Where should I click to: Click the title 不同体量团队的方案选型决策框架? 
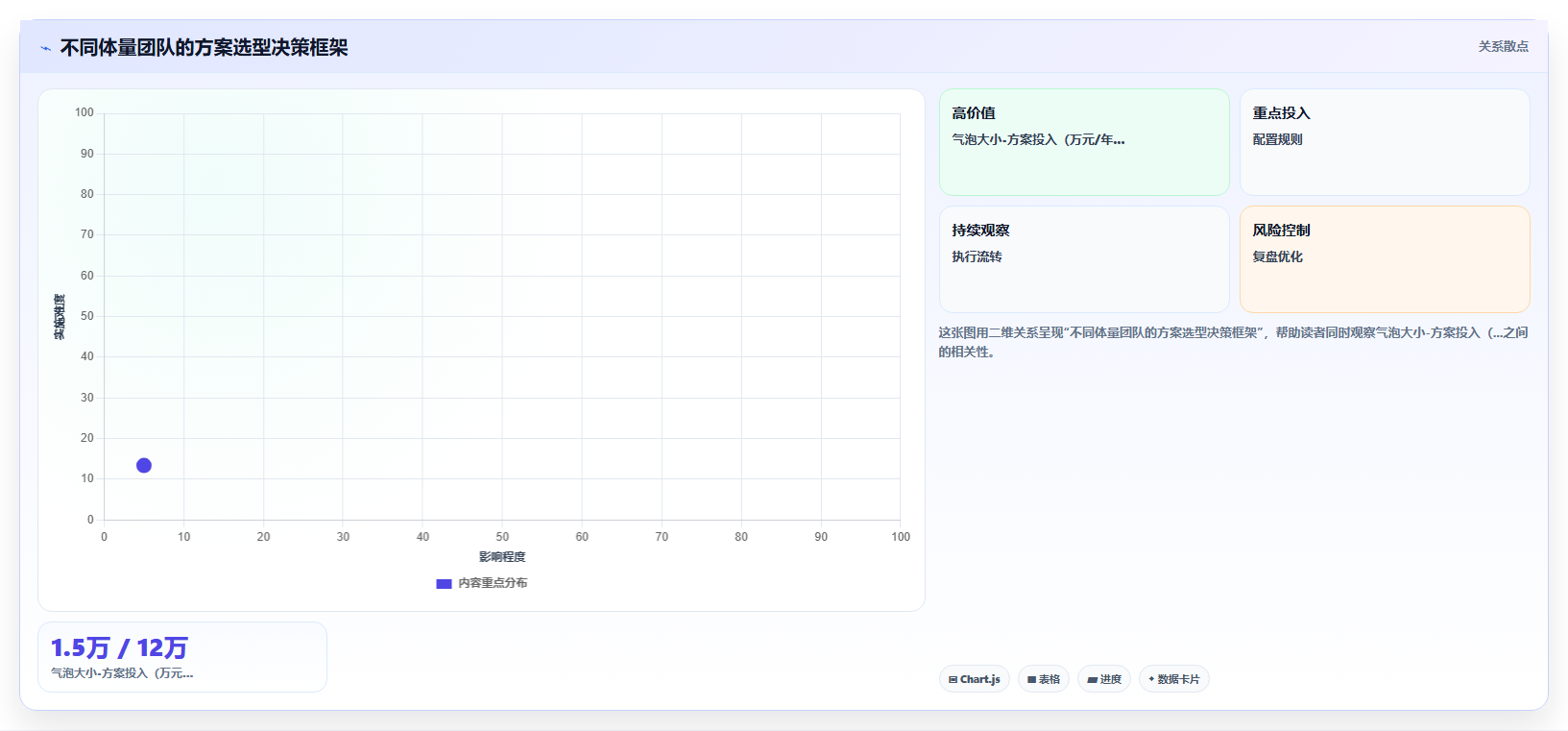coord(204,47)
